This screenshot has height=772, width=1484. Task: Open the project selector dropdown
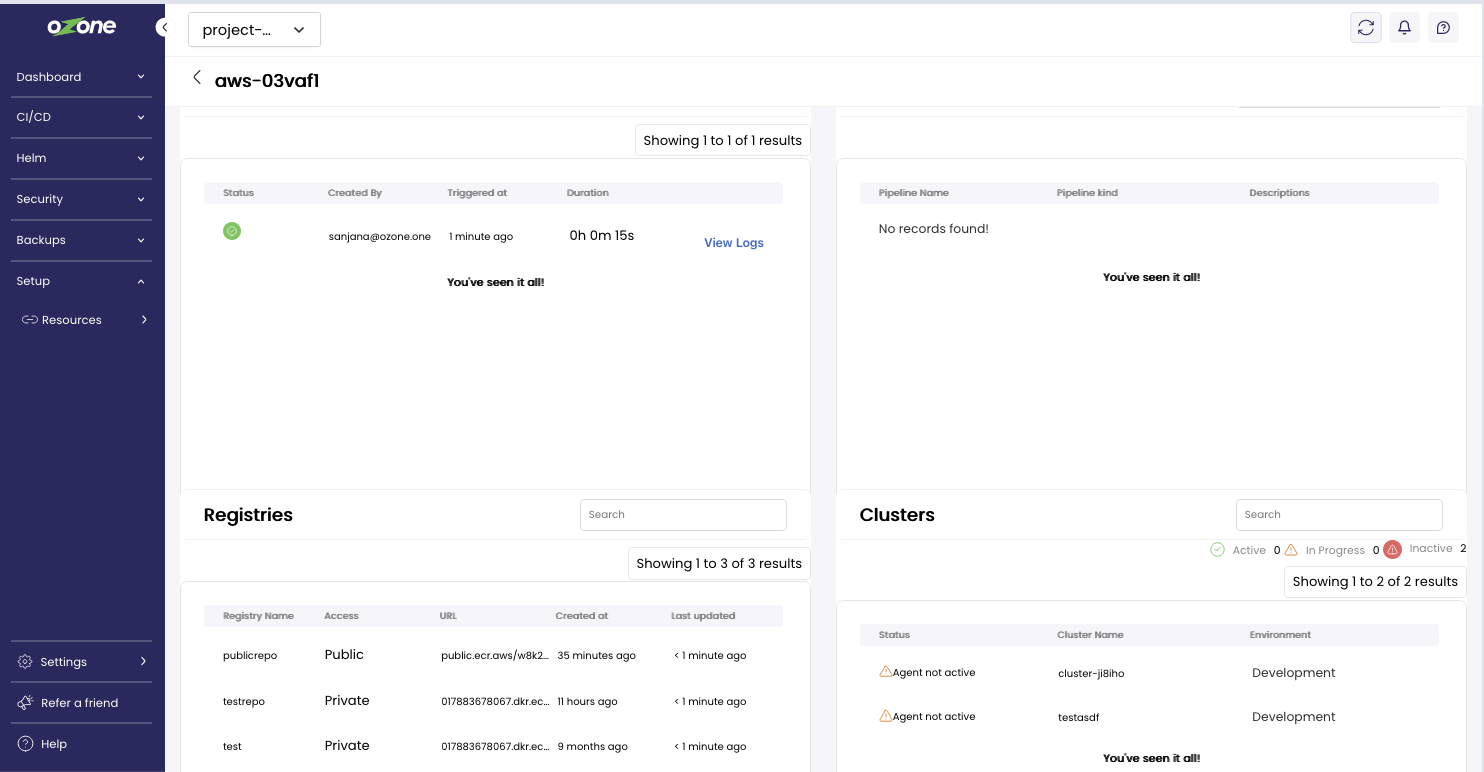[x=254, y=30]
